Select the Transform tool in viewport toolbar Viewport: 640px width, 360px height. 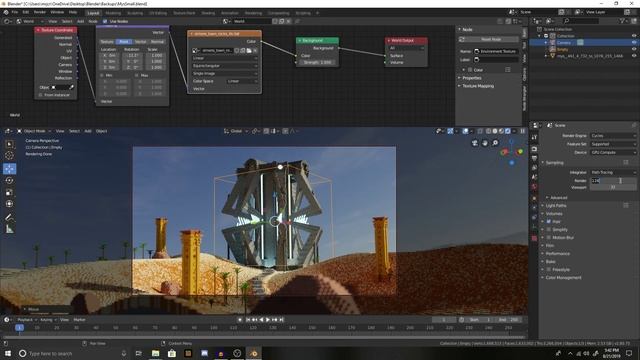[x=9, y=204]
